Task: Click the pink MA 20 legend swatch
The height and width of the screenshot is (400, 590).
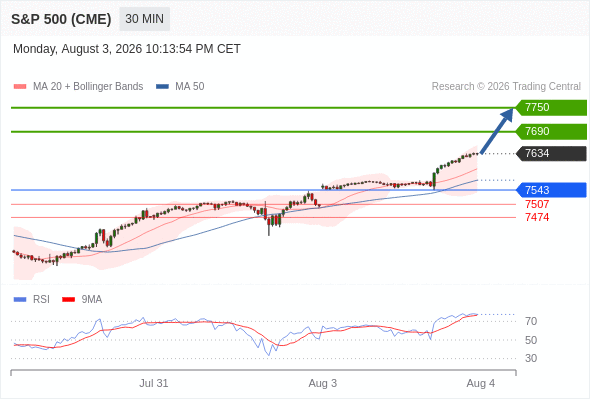Action: pyautogui.click(x=20, y=87)
